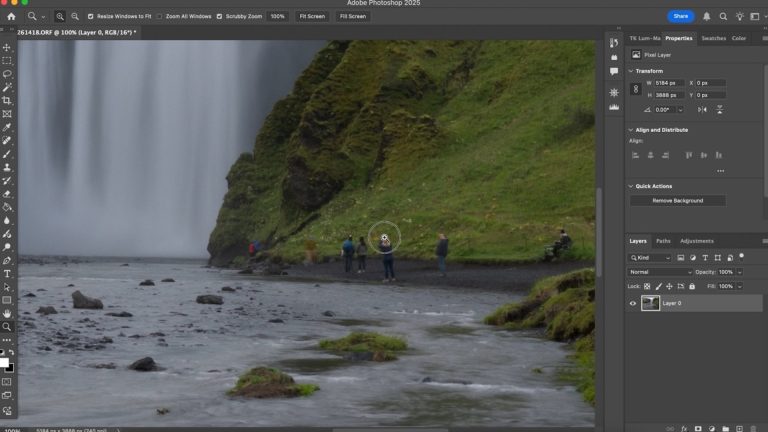Pick the Eyedropper tool
The width and height of the screenshot is (768, 432).
(7, 127)
